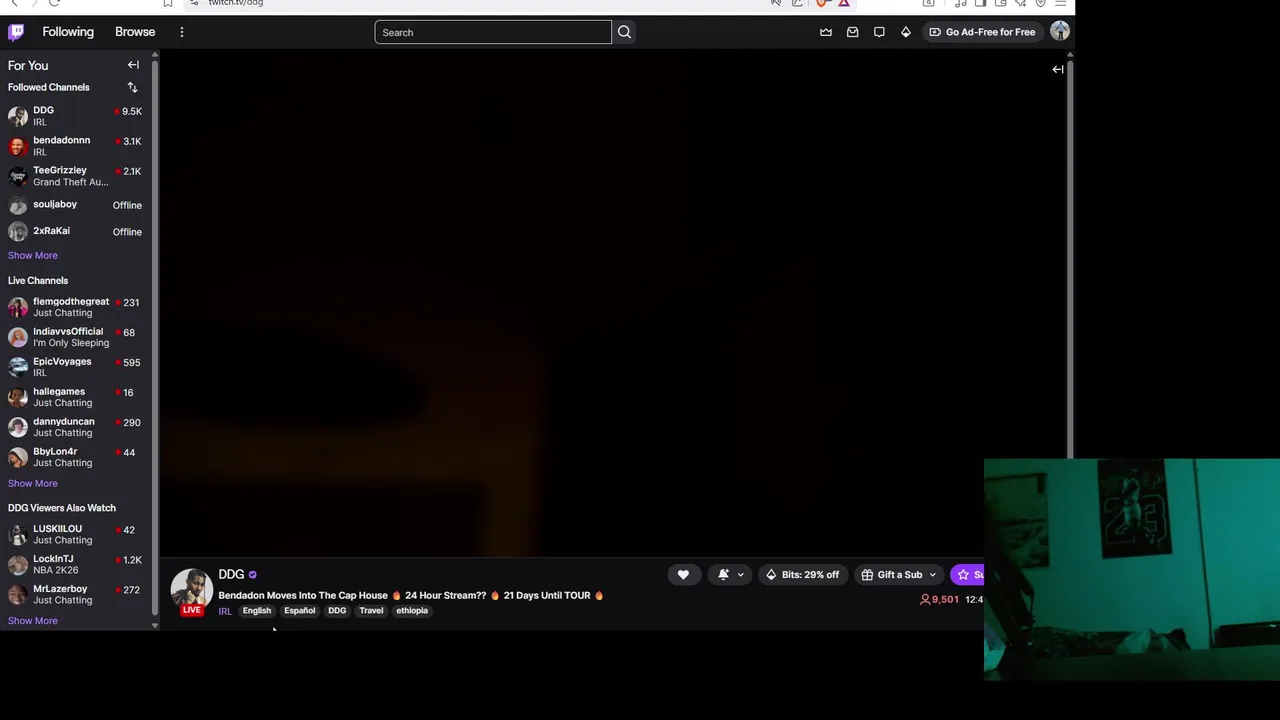Click the webcam overlay thumbnail
Image resolution: width=1280 pixels, height=720 pixels.
point(1132,569)
